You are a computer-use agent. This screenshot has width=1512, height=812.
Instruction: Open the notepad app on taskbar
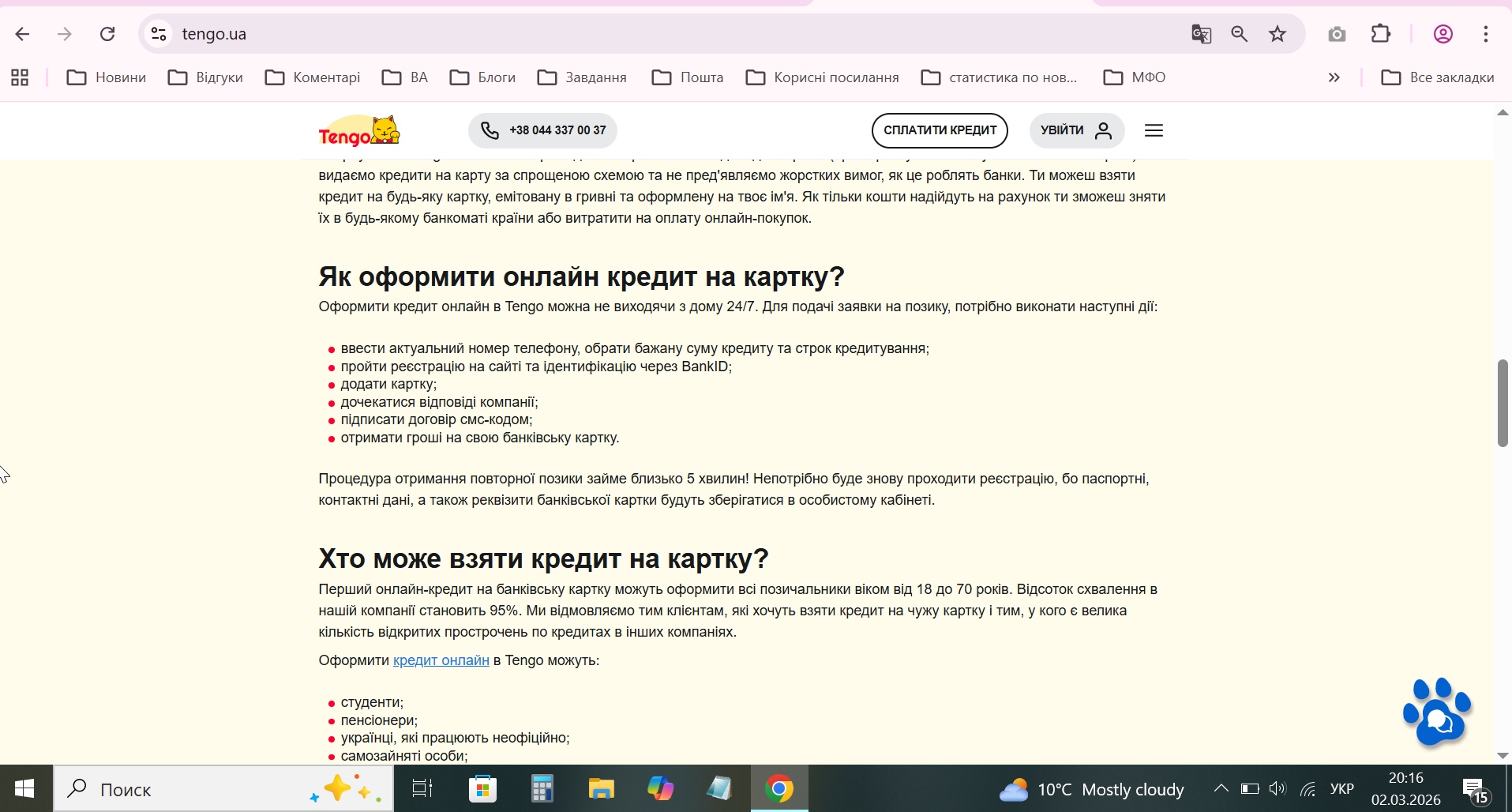coord(719,788)
